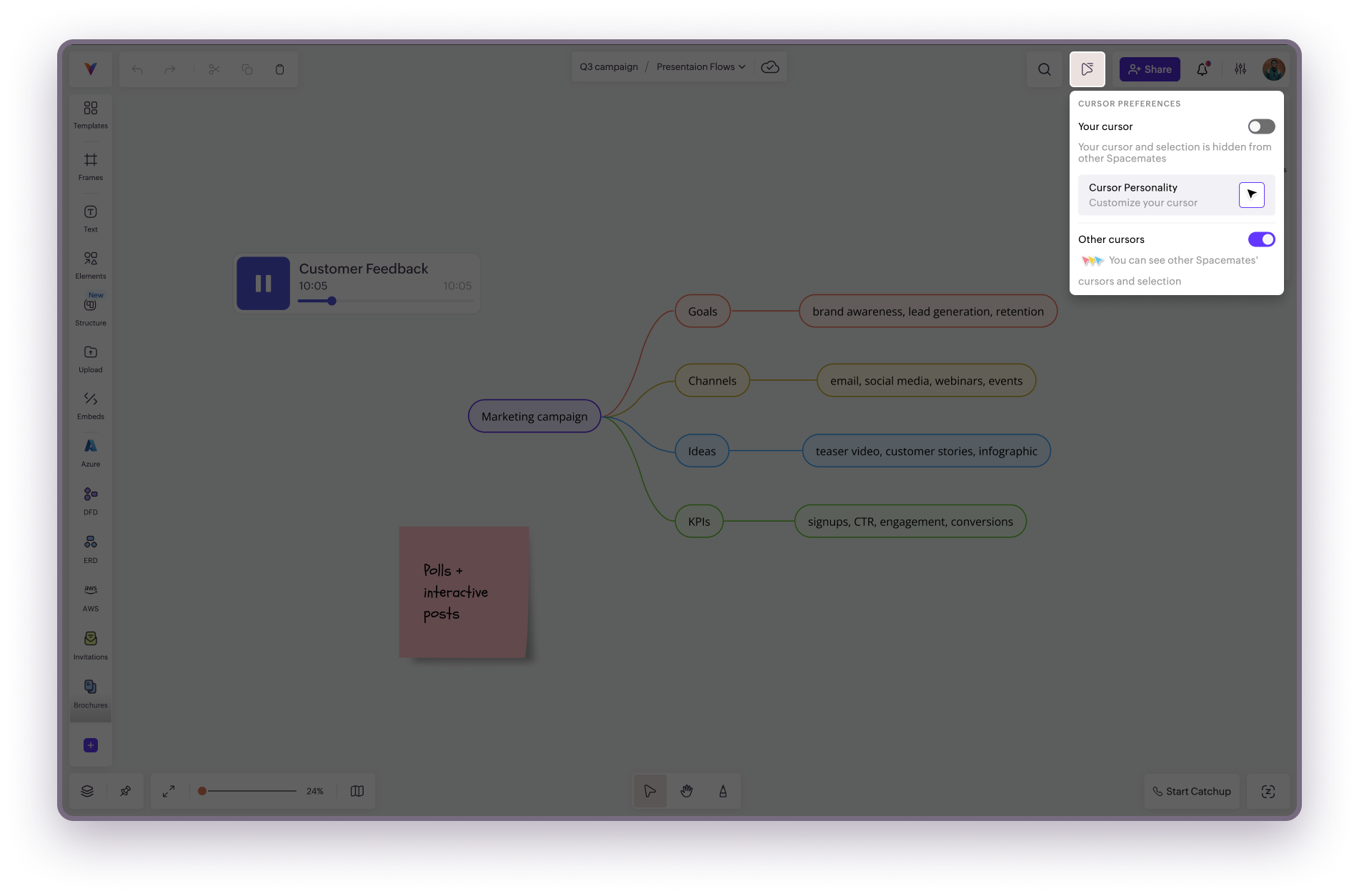The image size is (1359, 896).
Task: Click the Customer Feedback title text
Action: pyautogui.click(x=363, y=269)
